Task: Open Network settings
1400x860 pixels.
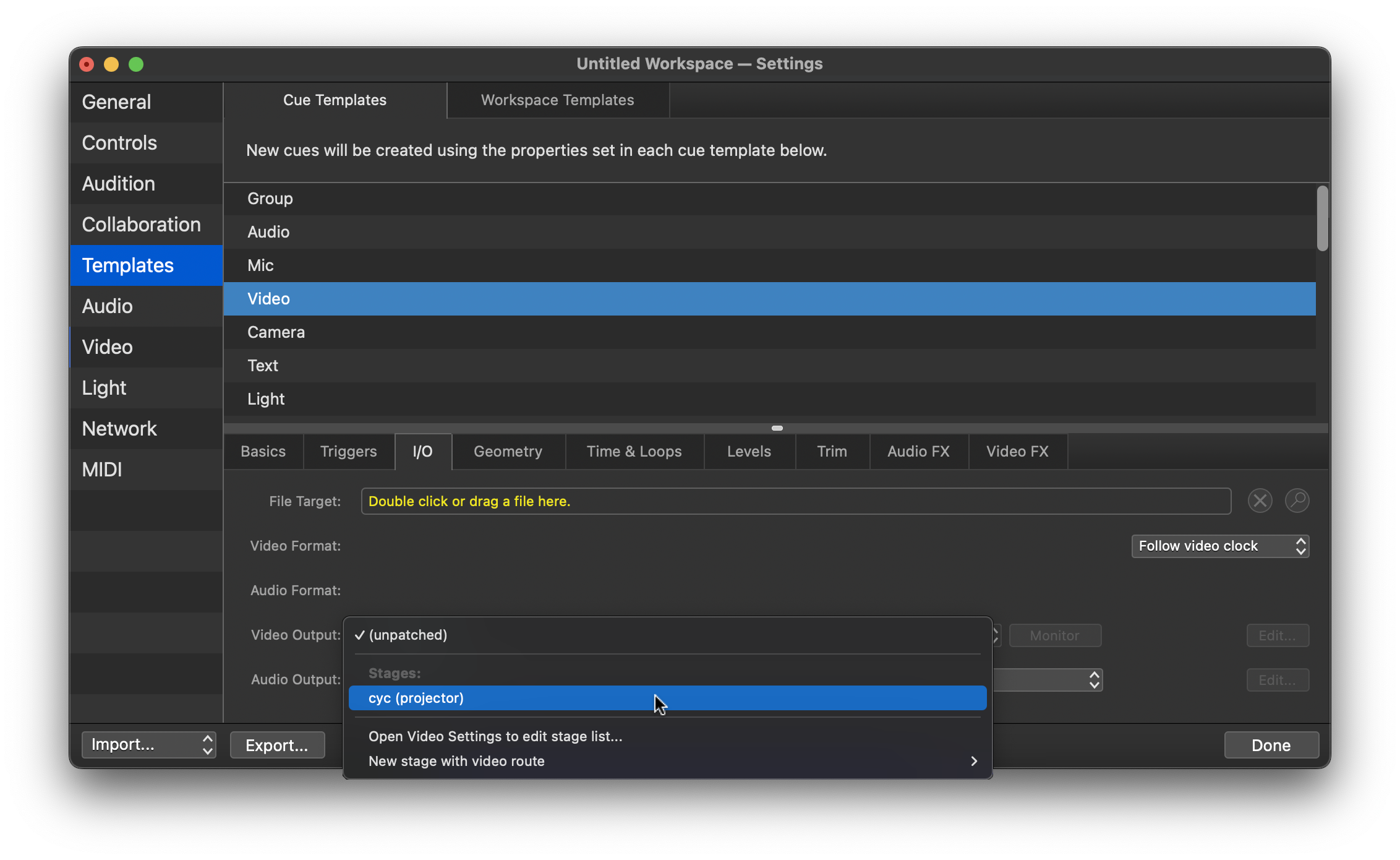Action: click(x=147, y=429)
